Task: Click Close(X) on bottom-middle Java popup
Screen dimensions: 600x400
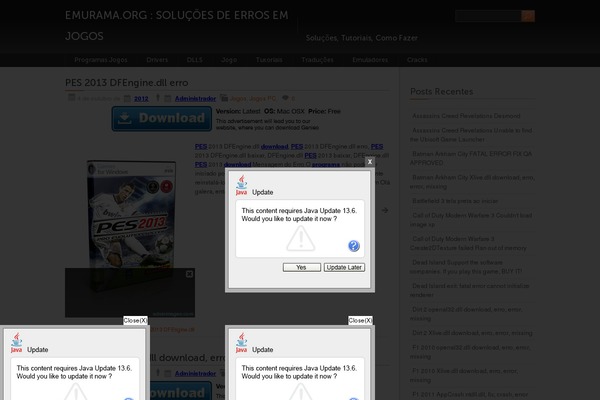Action: (x=360, y=320)
